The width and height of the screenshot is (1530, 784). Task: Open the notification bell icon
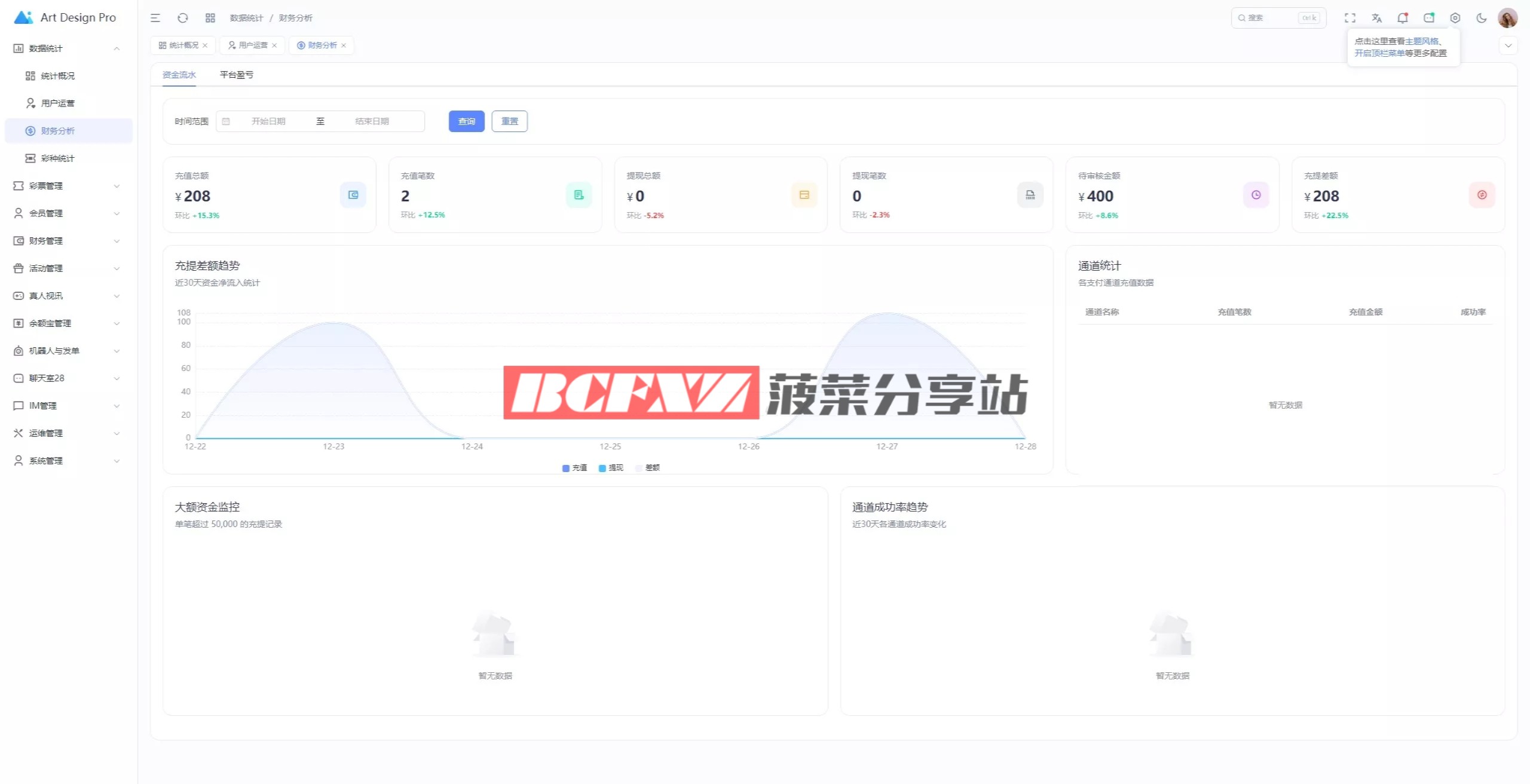click(1402, 18)
